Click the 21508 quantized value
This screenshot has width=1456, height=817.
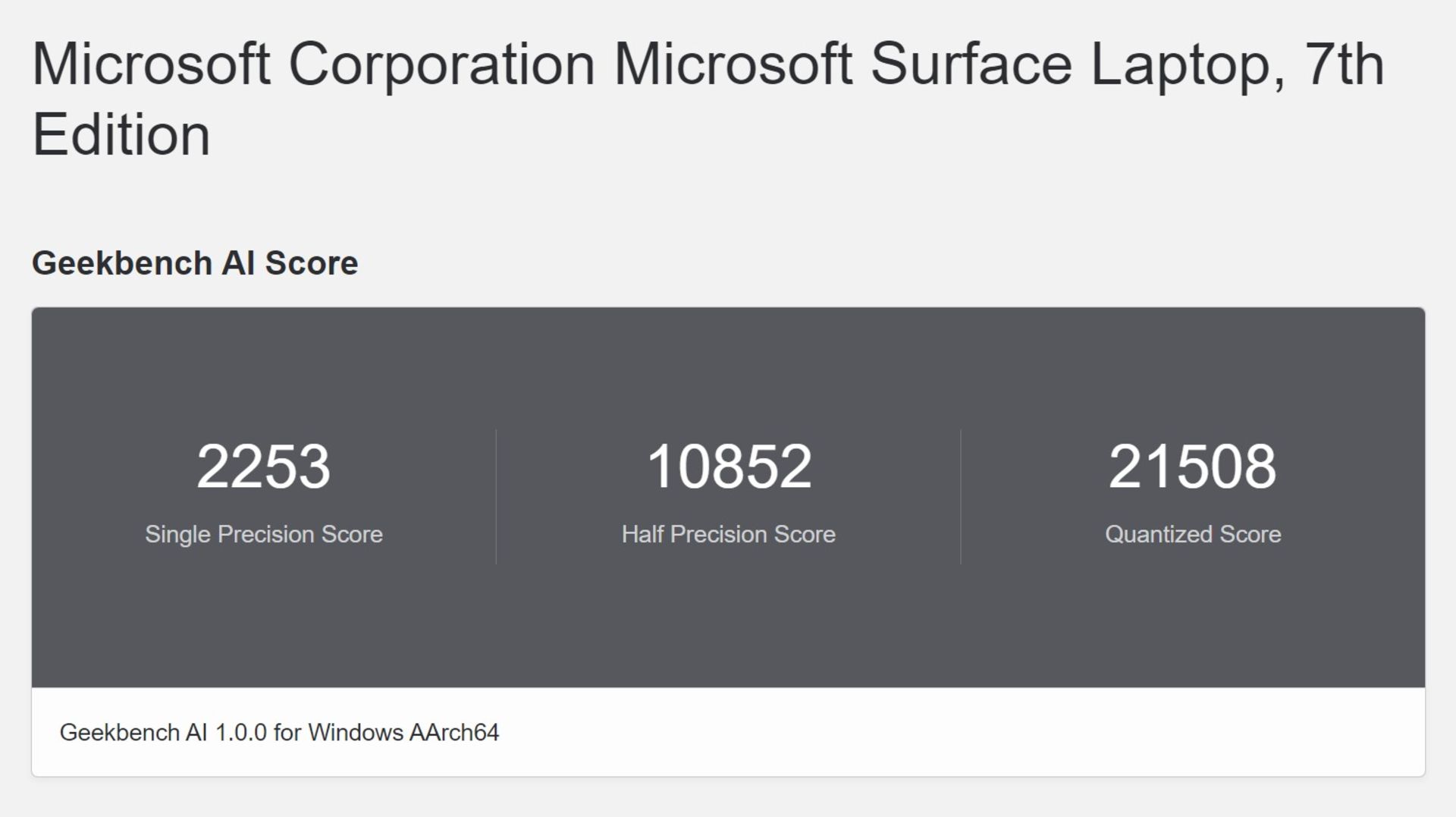click(x=1193, y=466)
